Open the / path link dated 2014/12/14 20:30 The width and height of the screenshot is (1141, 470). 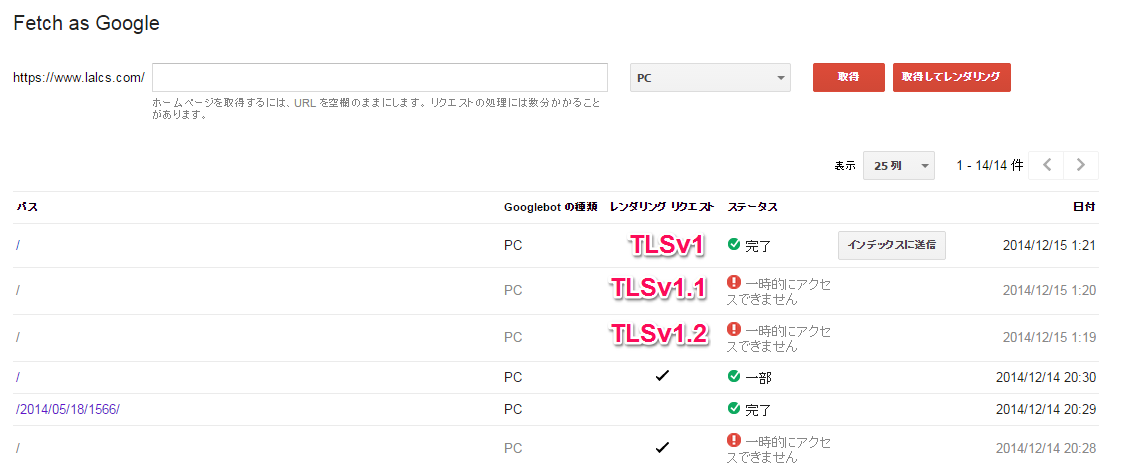click(x=19, y=377)
